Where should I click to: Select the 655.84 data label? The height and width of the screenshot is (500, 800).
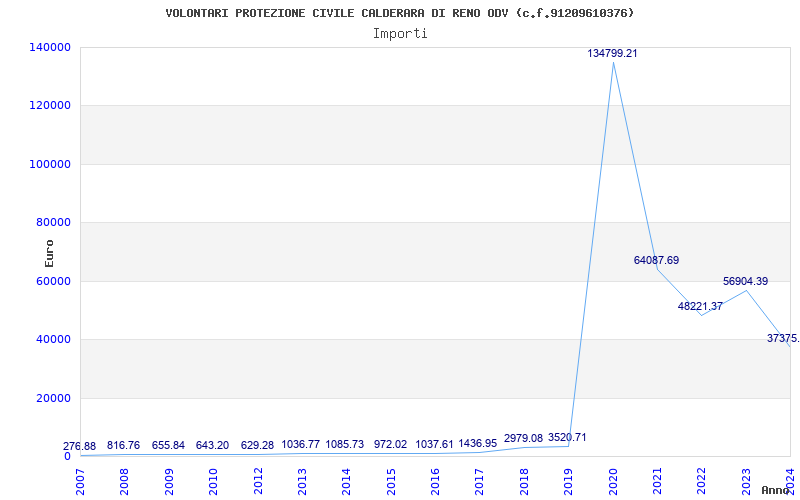[x=168, y=445]
